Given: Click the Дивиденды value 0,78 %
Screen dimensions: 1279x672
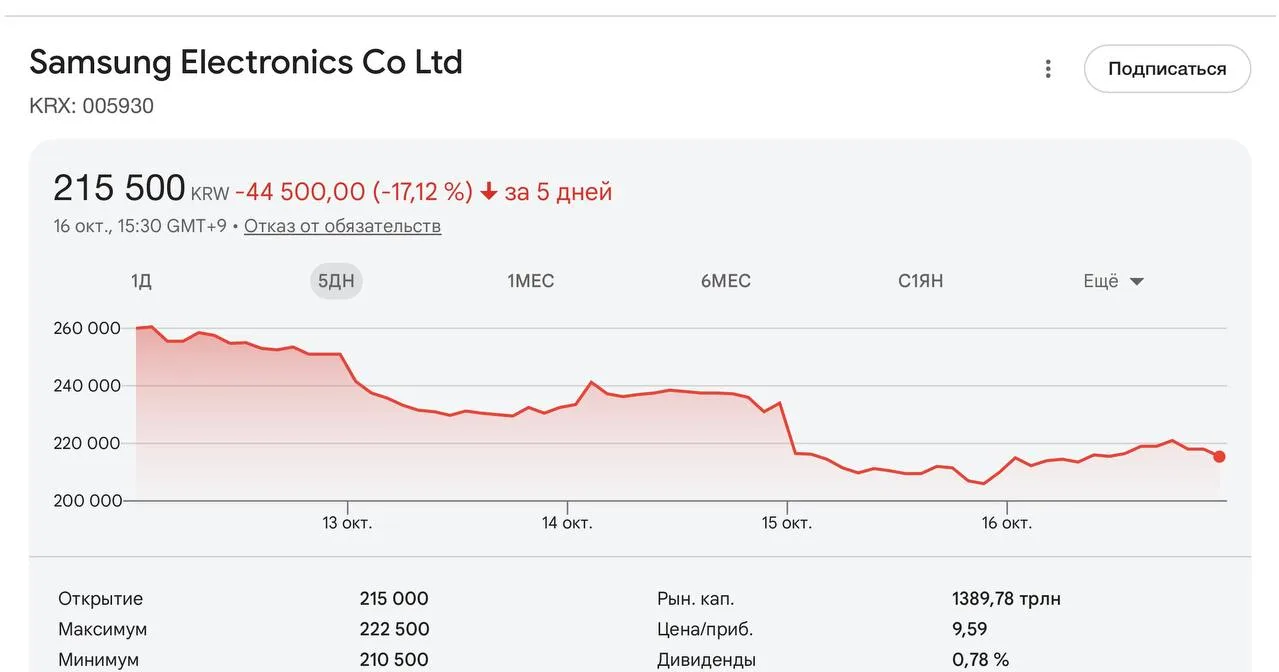Looking at the screenshot, I should point(980,660).
